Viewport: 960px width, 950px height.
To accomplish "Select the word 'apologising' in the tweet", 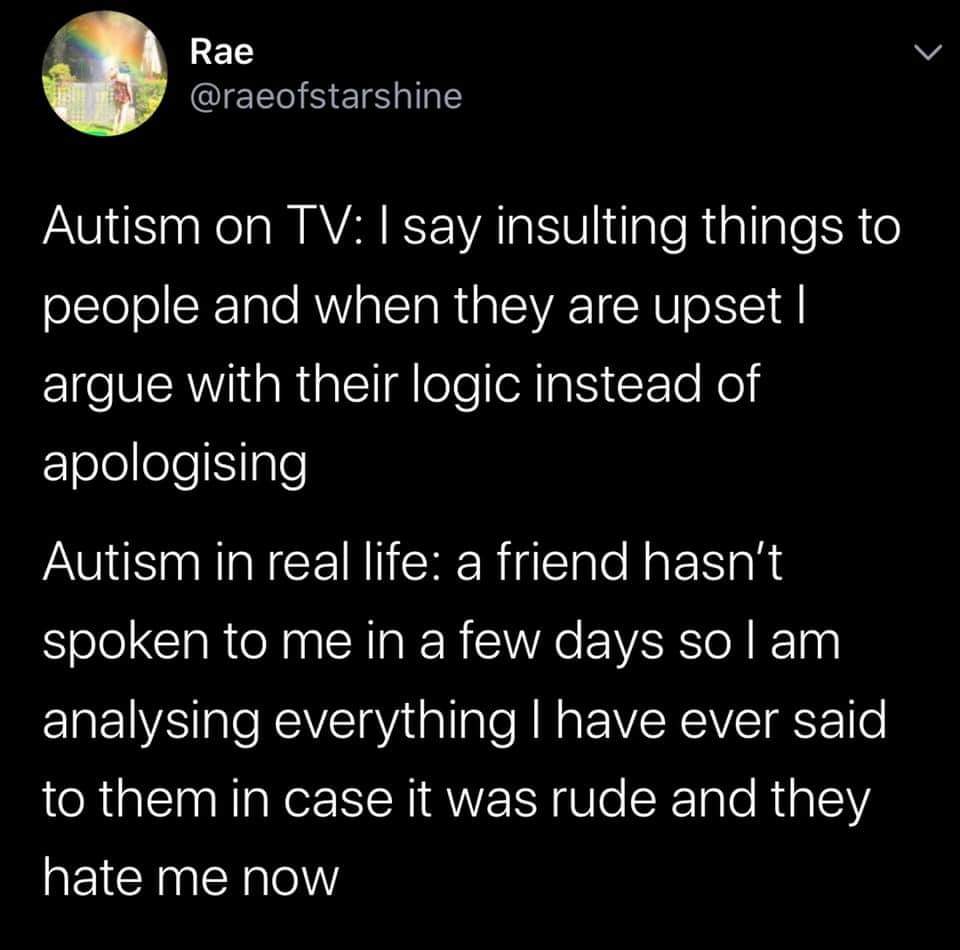I will 174,463.
